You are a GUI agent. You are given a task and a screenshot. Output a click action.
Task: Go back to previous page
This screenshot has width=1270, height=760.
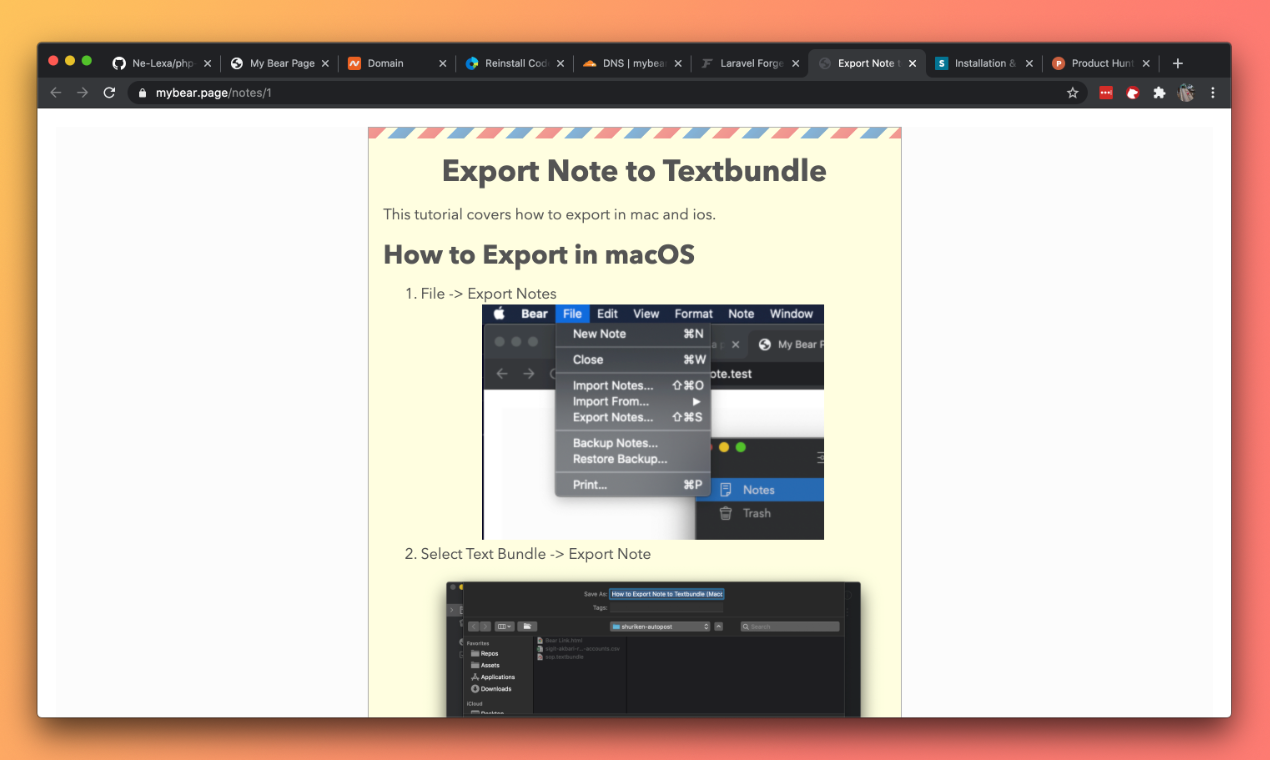tap(56, 92)
